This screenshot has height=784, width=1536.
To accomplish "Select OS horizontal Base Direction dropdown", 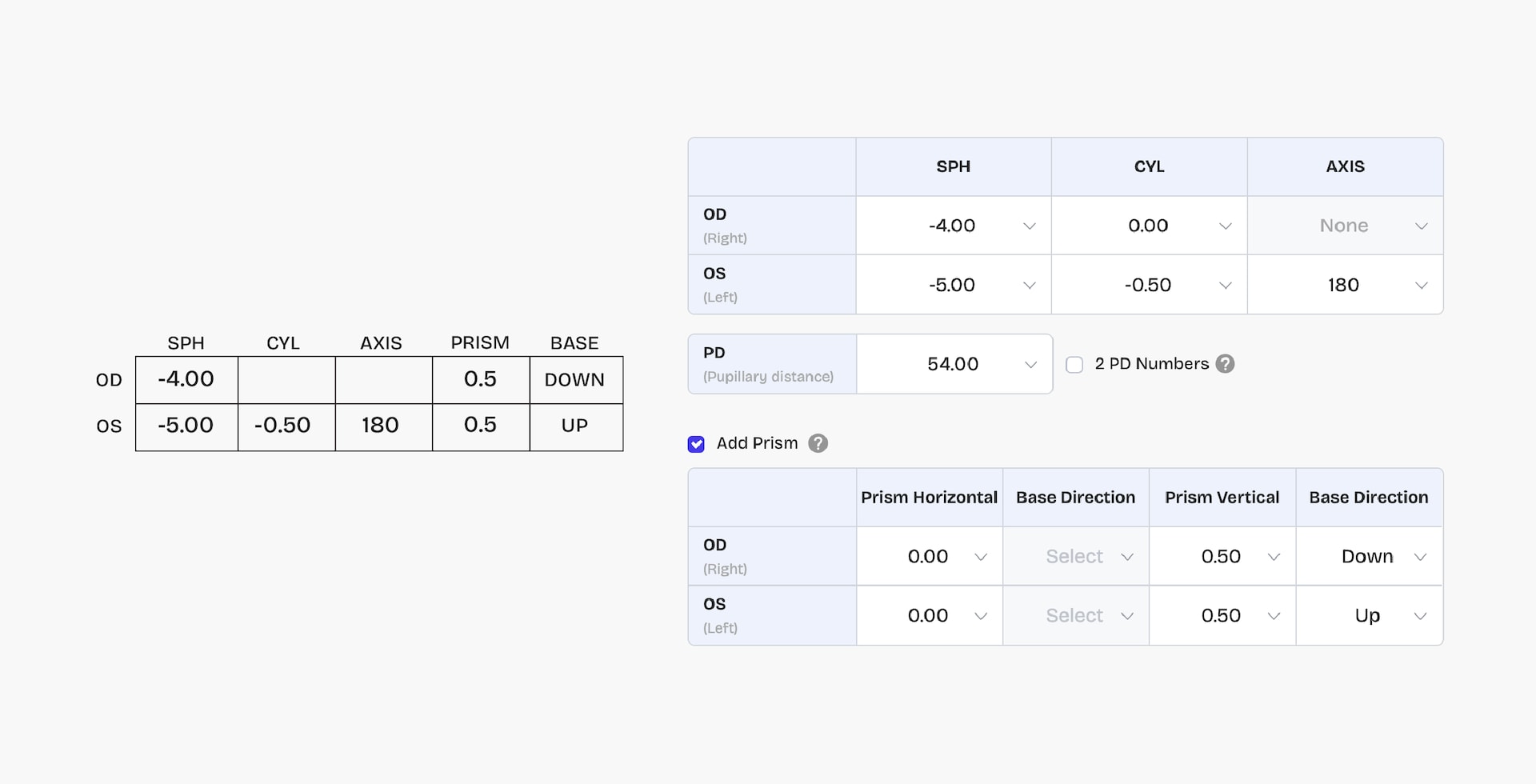I will pos(1076,616).
